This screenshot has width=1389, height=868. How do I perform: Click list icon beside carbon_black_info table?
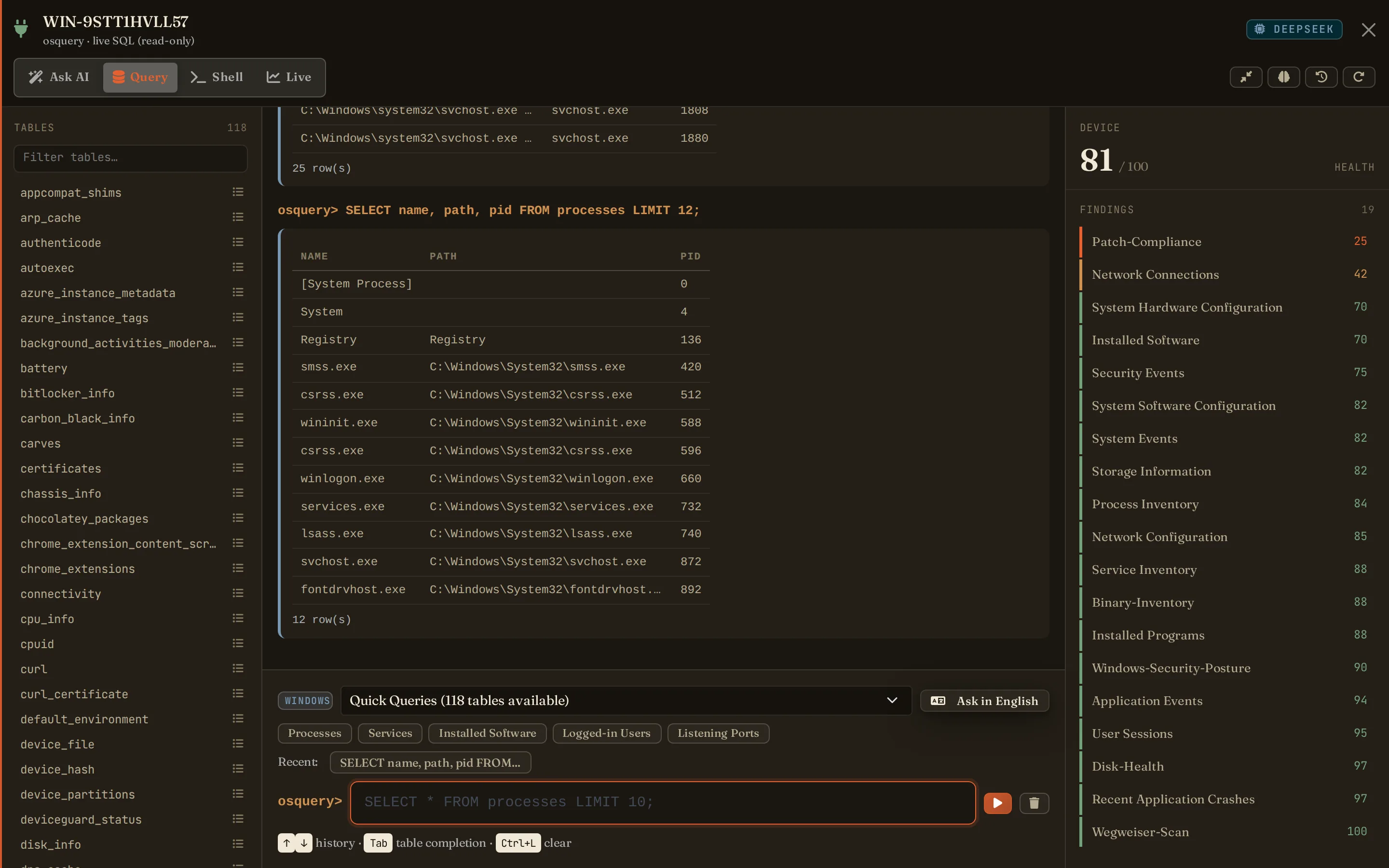(x=238, y=418)
